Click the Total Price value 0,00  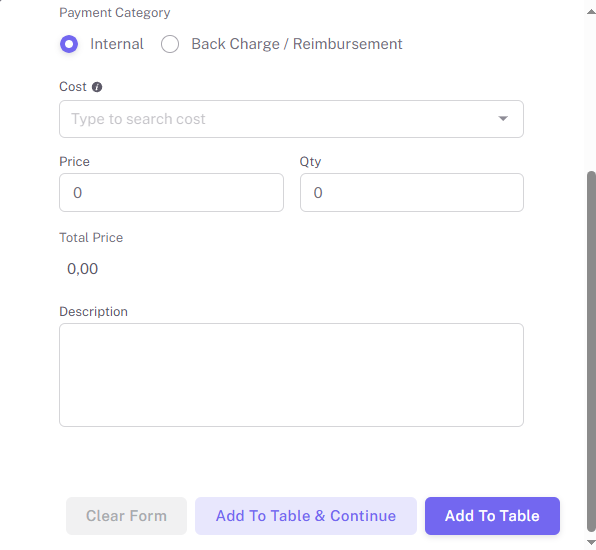coord(82,269)
